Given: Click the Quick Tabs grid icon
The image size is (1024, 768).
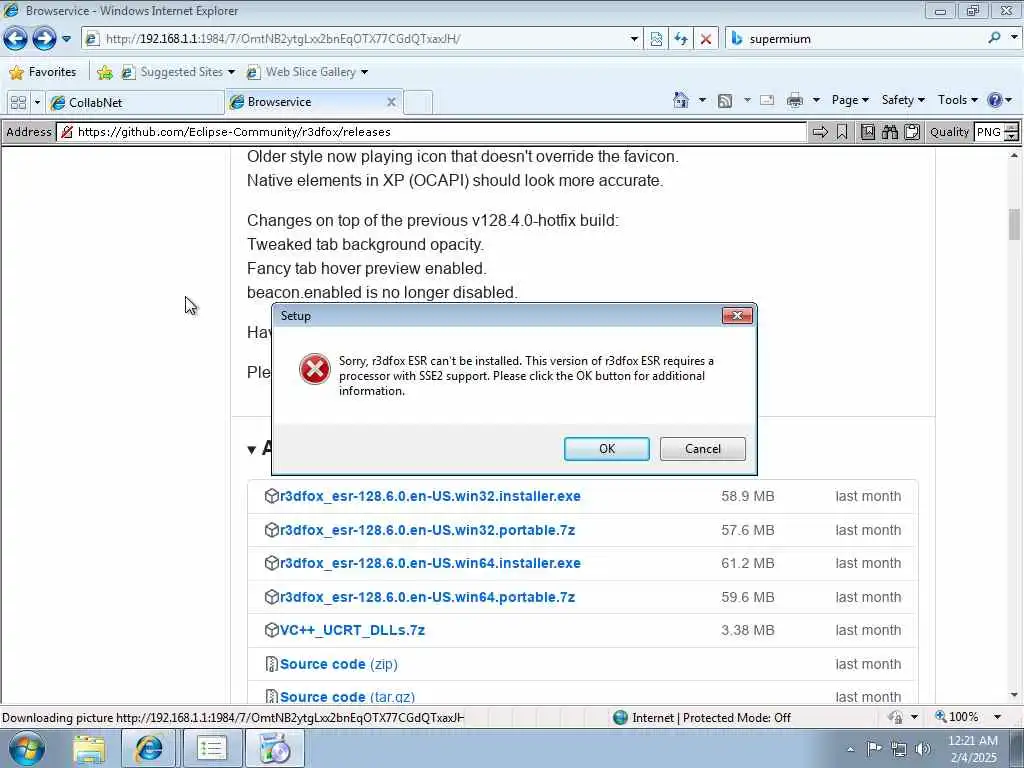Looking at the screenshot, I should (18, 103).
